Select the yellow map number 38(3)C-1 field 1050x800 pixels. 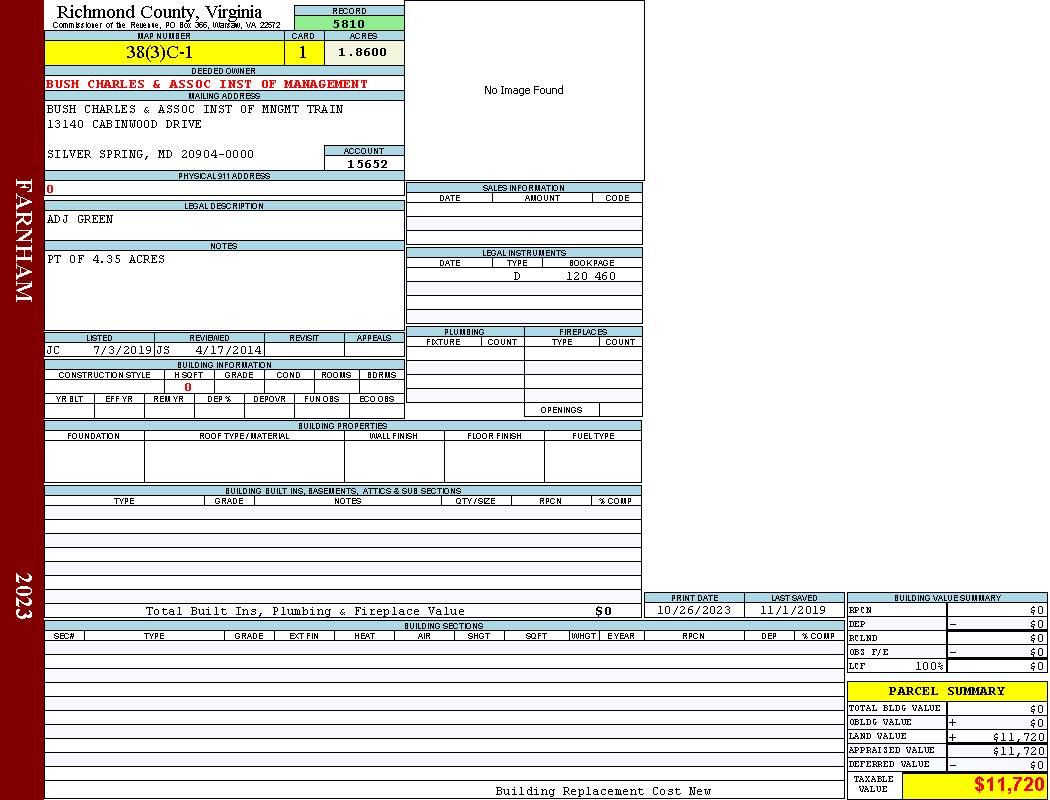point(164,53)
